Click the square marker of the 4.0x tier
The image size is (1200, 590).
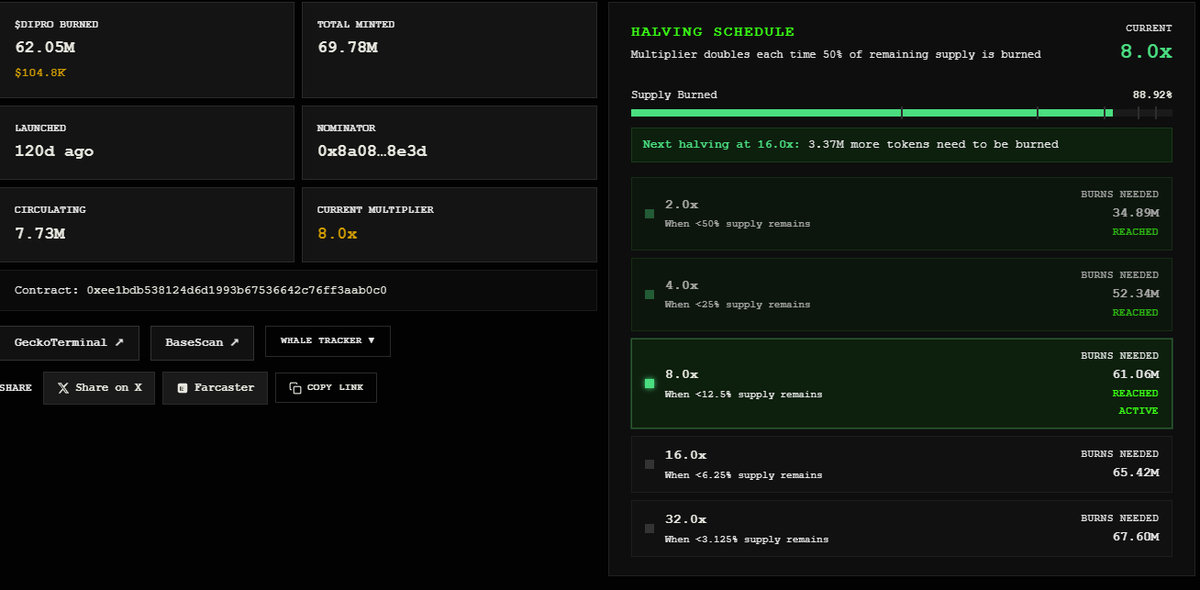coord(650,294)
